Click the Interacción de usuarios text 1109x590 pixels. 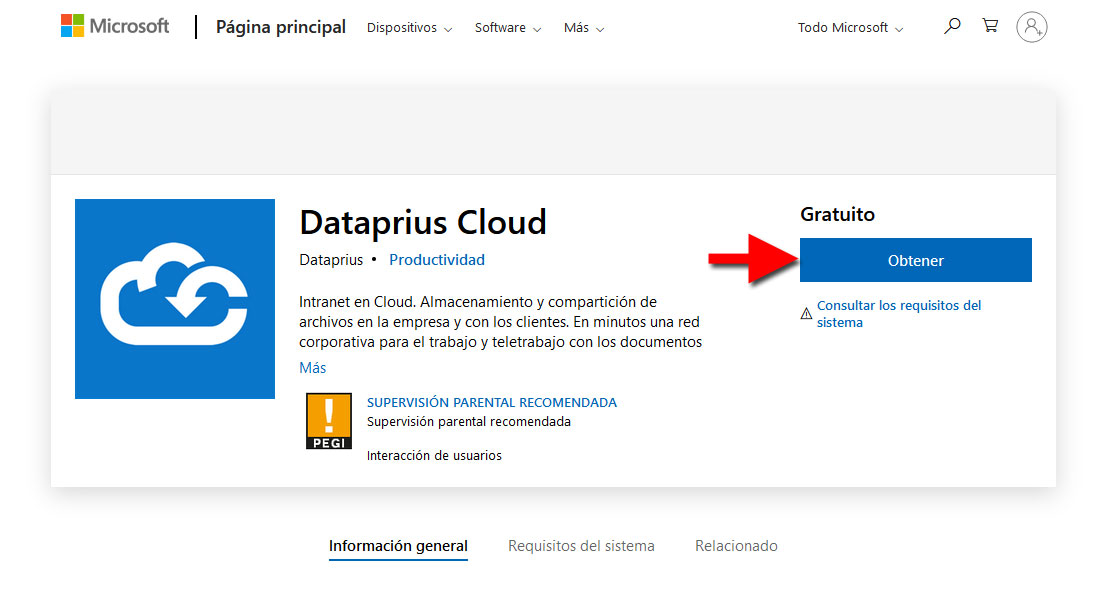(x=434, y=456)
